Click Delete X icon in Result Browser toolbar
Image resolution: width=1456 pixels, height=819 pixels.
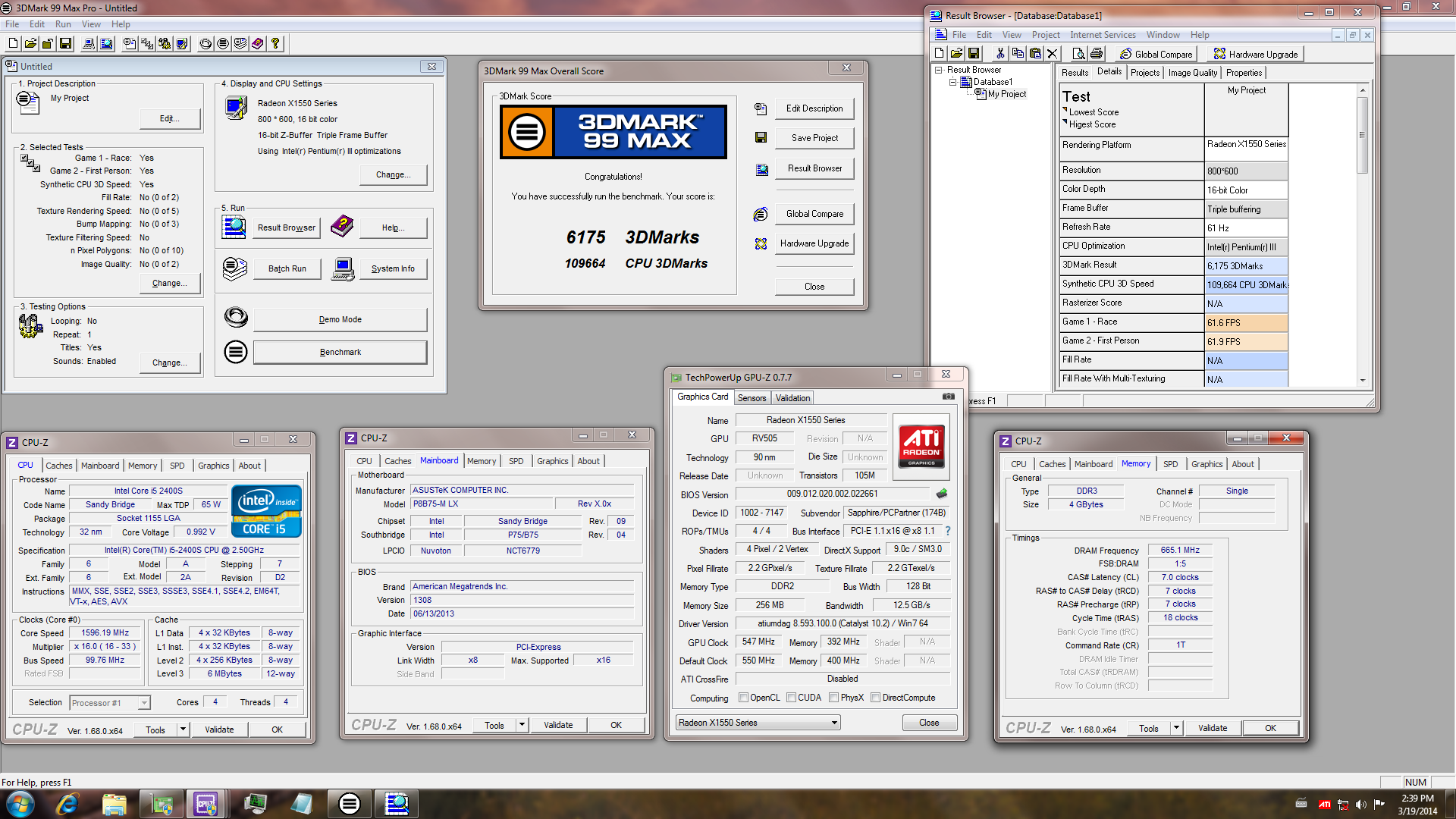coord(1052,54)
